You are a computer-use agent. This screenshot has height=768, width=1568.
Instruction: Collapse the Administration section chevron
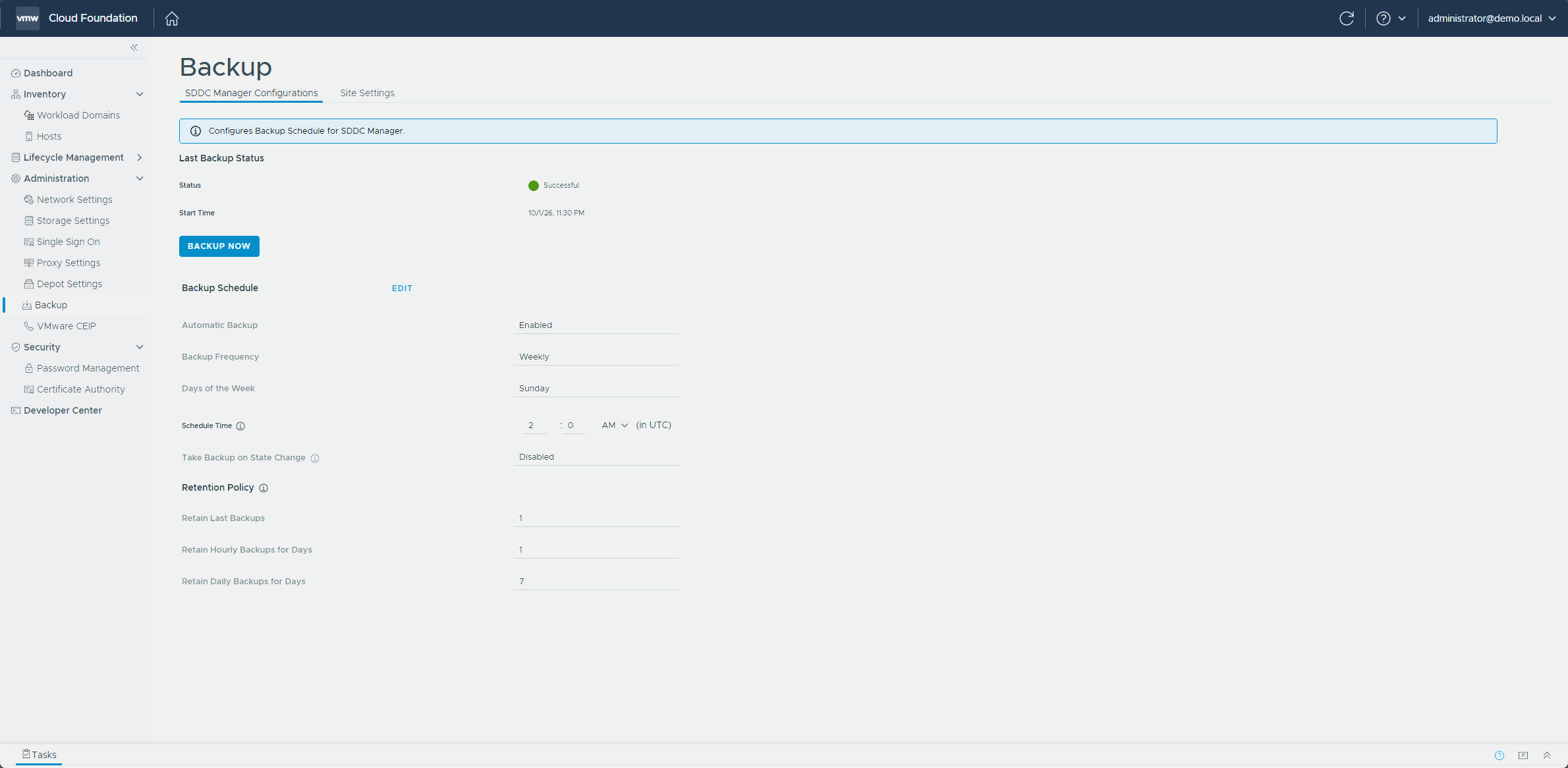[x=140, y=178]
